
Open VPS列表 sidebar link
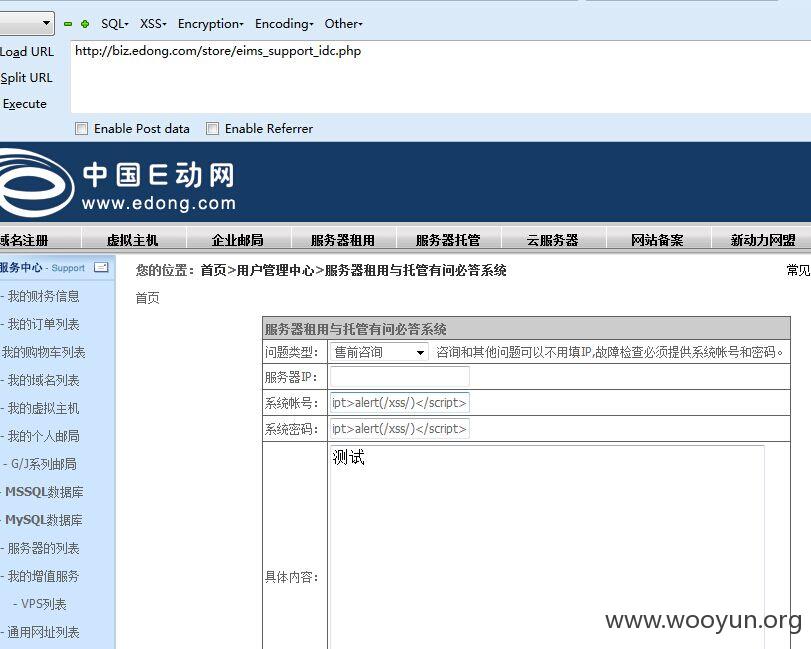43,604
